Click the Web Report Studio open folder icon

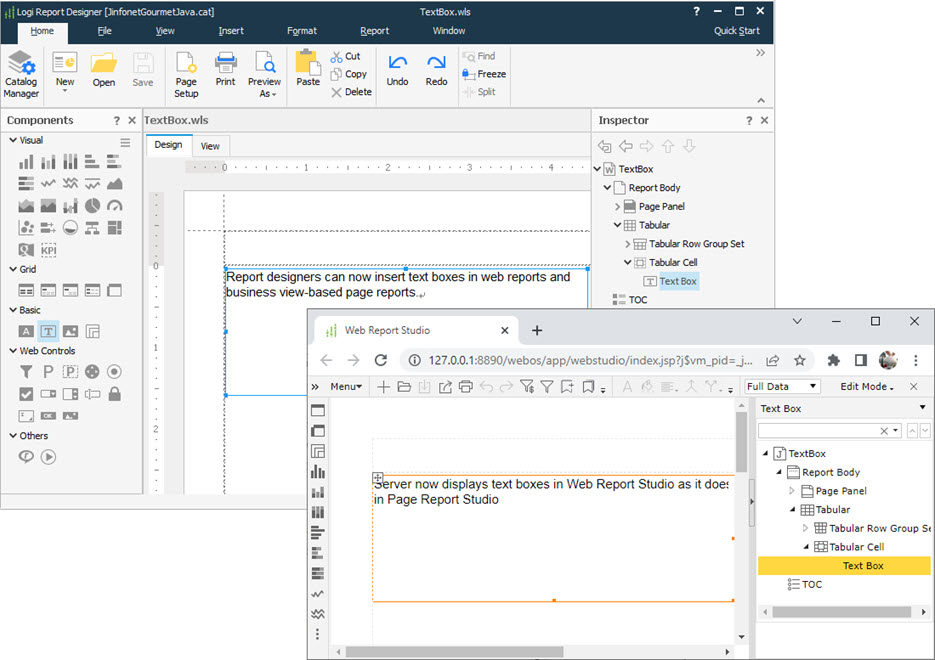coord(404,387)
